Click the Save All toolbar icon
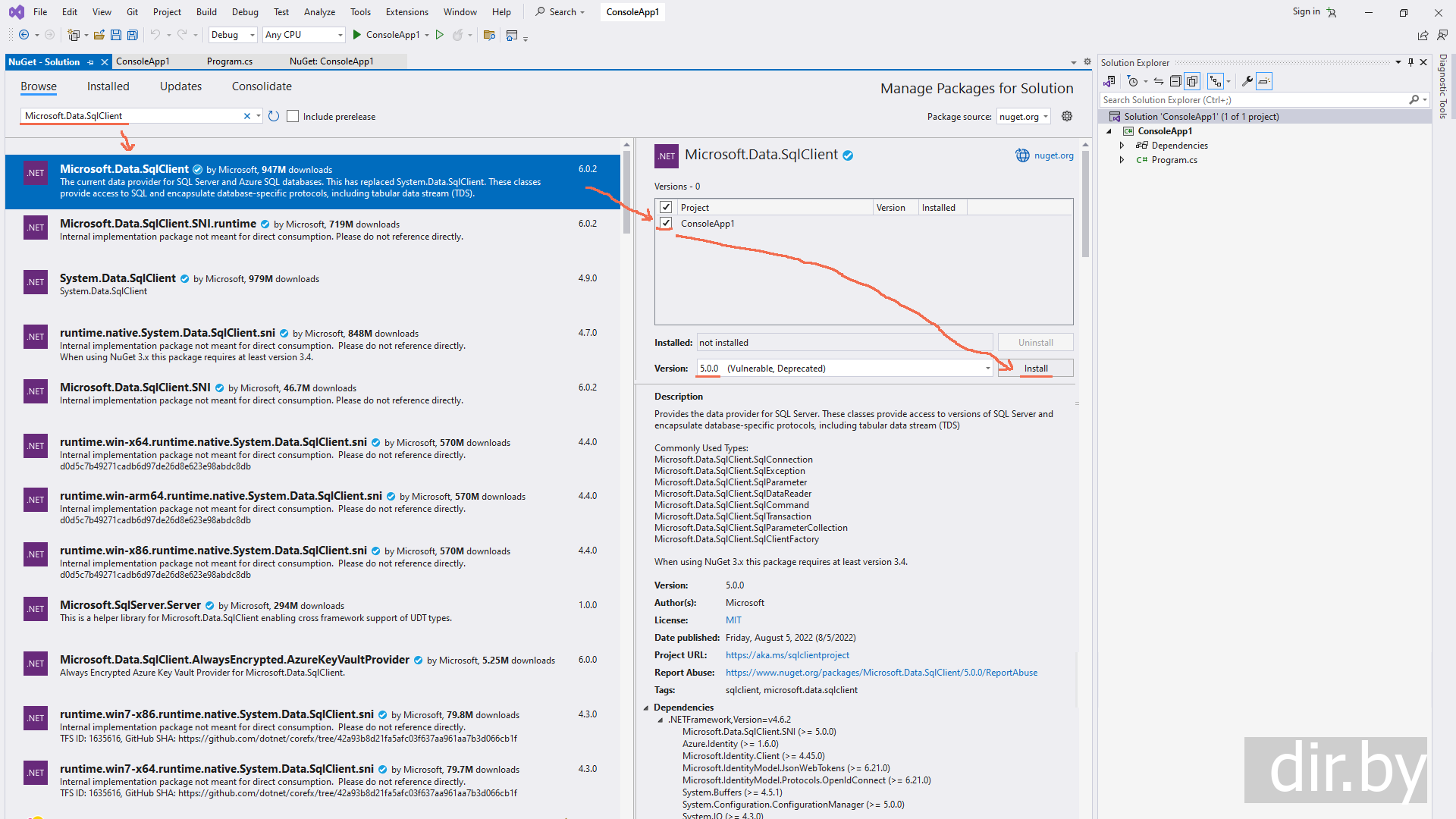 (133, 35)
